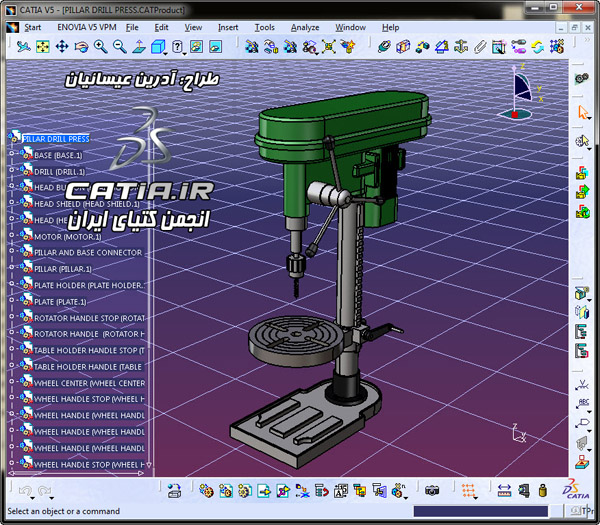Open the Edit menu
Image resolution: width=600 pixels, height=525 pixels.
[161, 28]
